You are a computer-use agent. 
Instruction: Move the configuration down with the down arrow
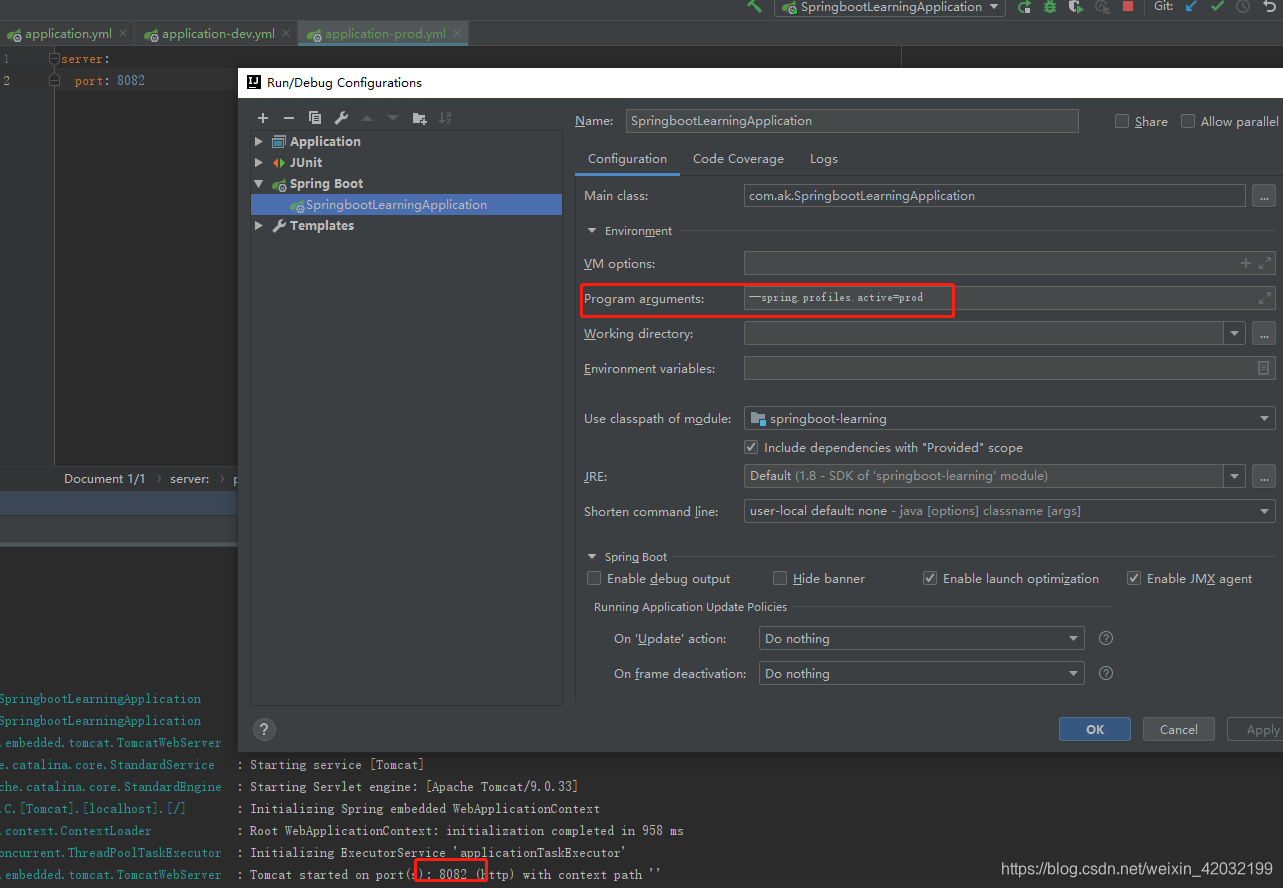click(x=393, y=118)
